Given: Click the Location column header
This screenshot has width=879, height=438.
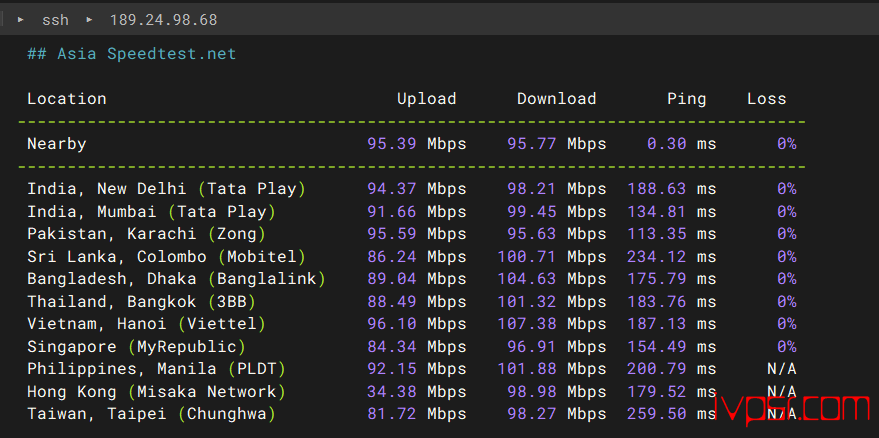Looking at the screenshot, I should click(67, 99).
